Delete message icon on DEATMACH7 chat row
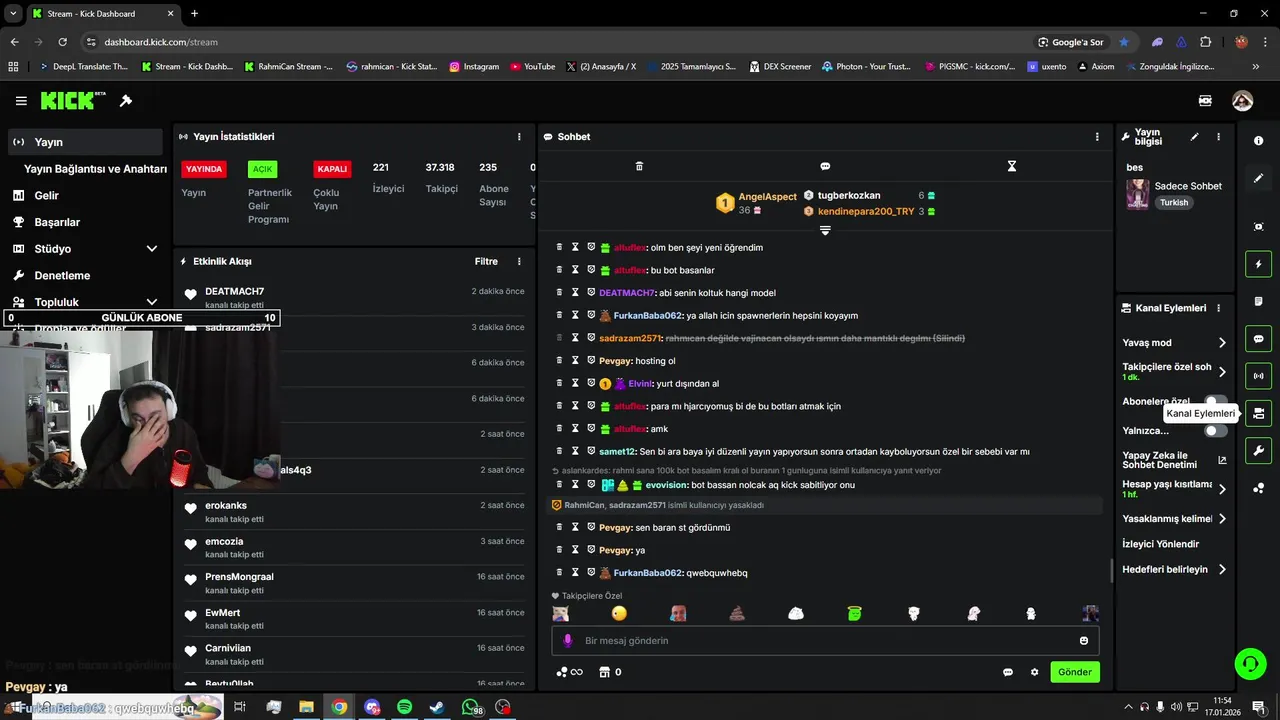The image size is (1280, 720). tap(560, 293)
